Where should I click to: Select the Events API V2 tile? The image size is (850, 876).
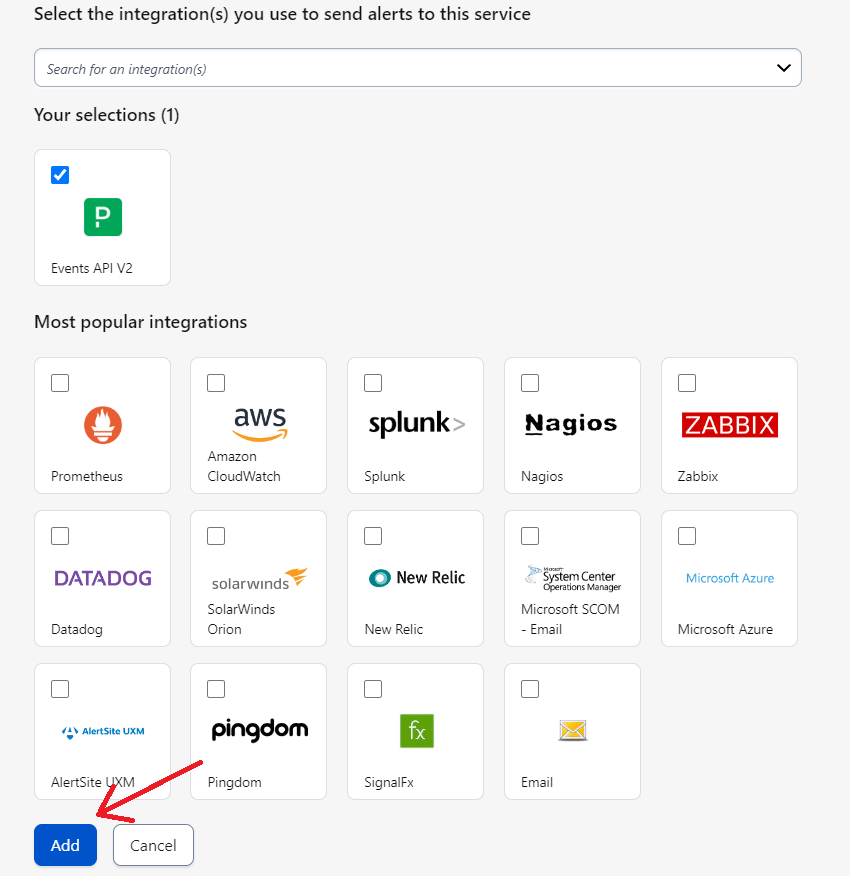point(102,217)
